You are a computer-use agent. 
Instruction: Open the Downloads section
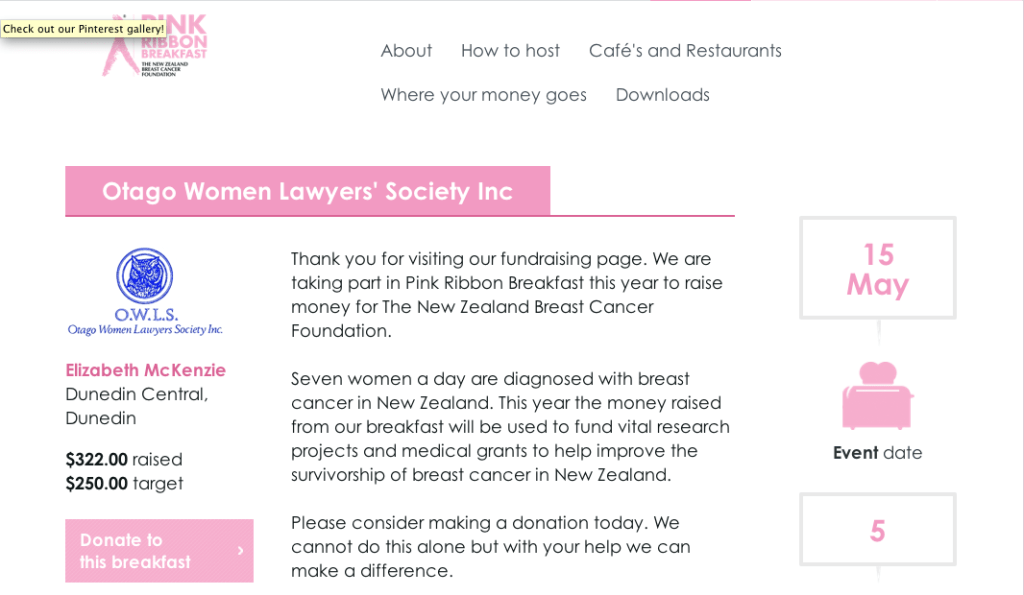point(662,94)
